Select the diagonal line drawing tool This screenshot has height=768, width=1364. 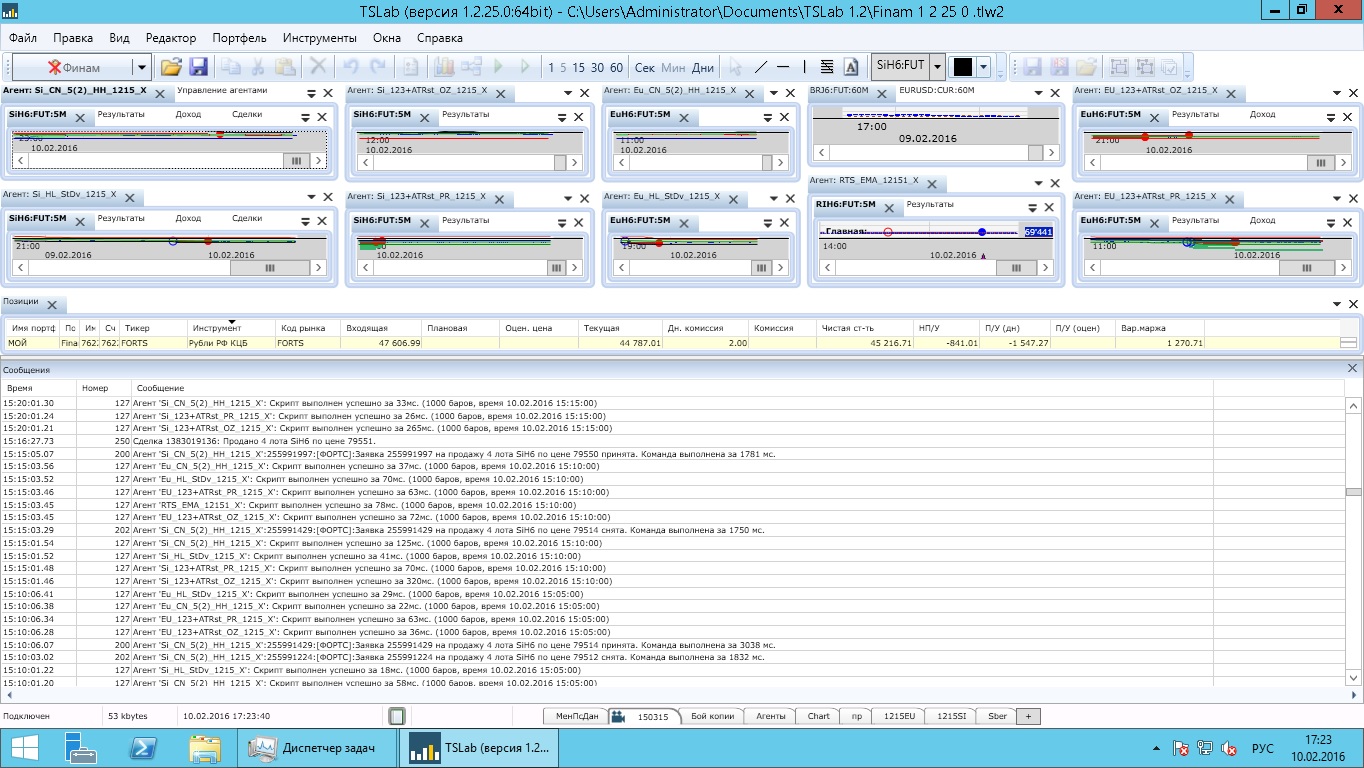761,67
